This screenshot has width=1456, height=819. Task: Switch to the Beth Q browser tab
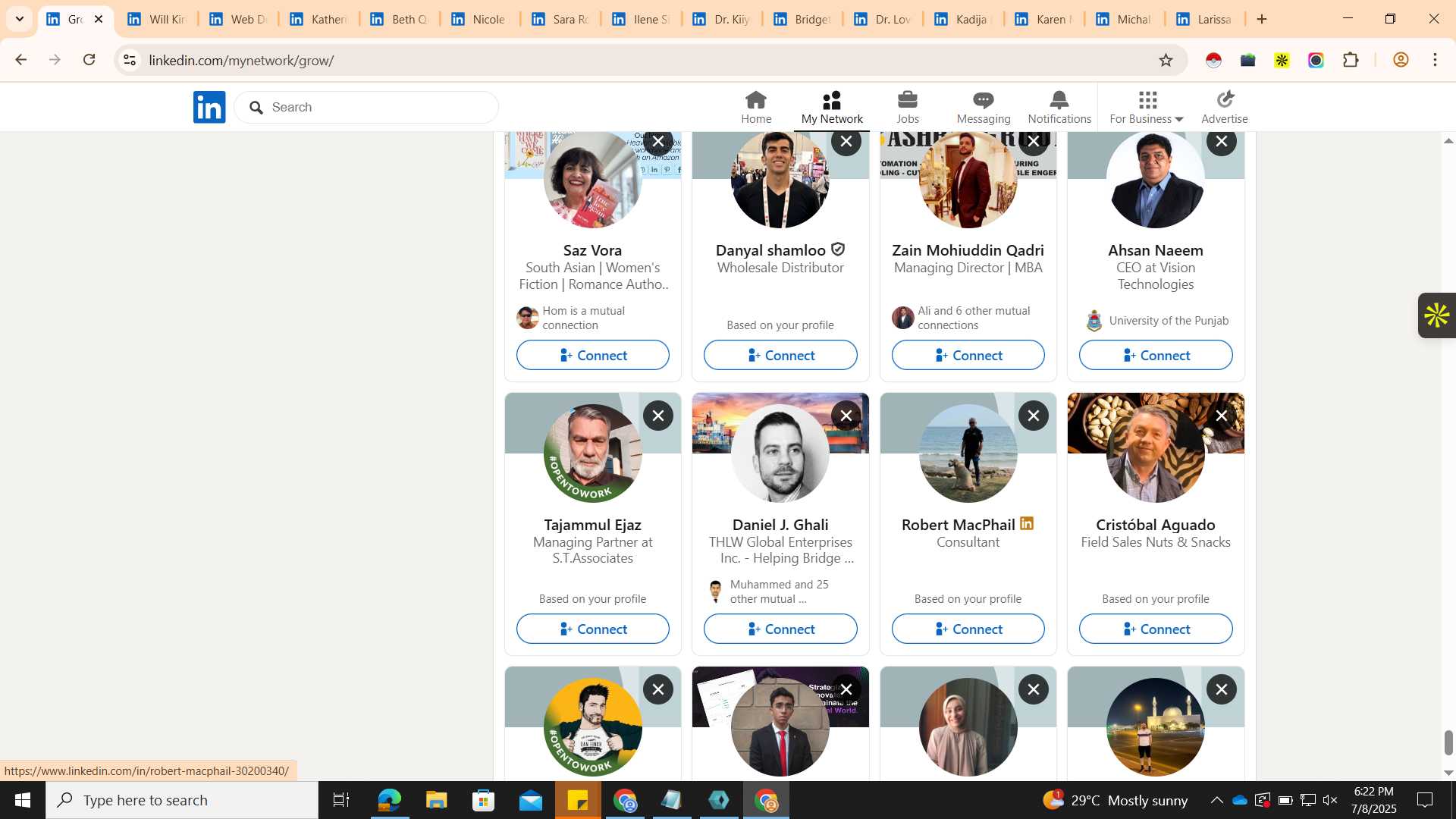400,19
